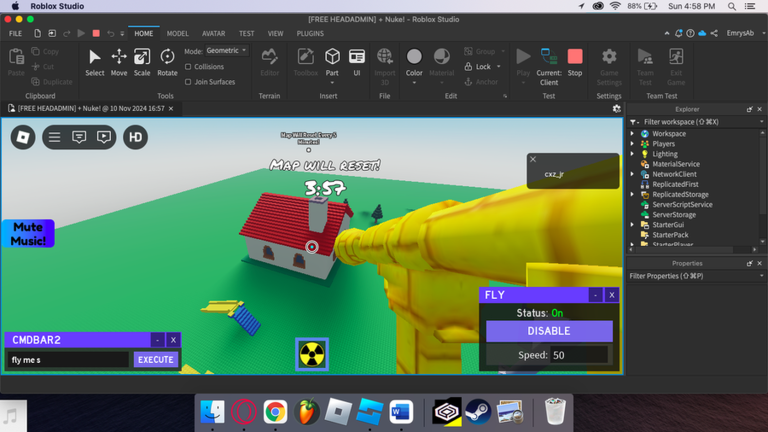This screenshot has height=432, width=768.
Task: Minimize the CMDBAR2 window
Action: [x=157, y=340]
